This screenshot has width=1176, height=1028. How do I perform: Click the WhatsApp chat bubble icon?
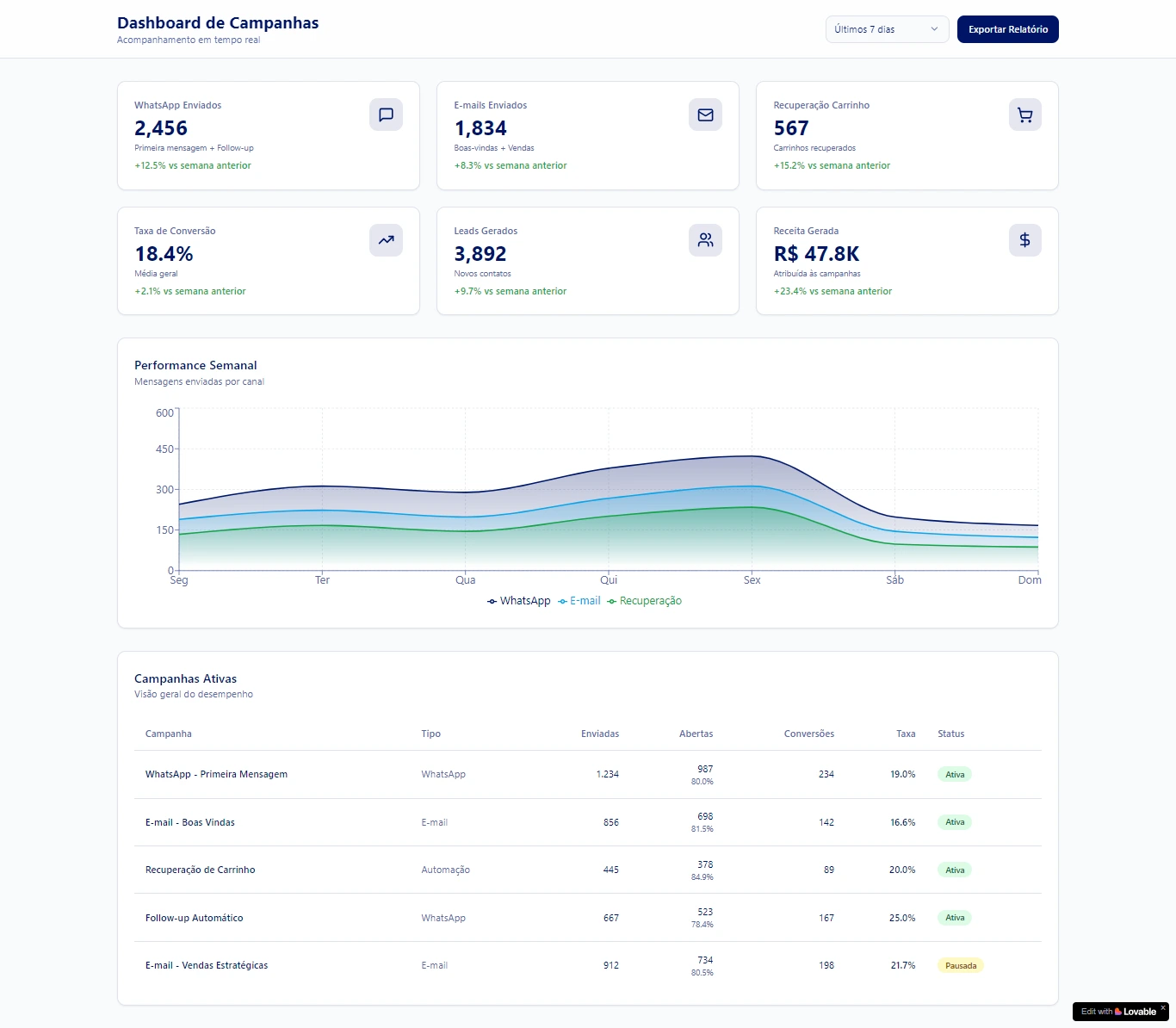386,115
